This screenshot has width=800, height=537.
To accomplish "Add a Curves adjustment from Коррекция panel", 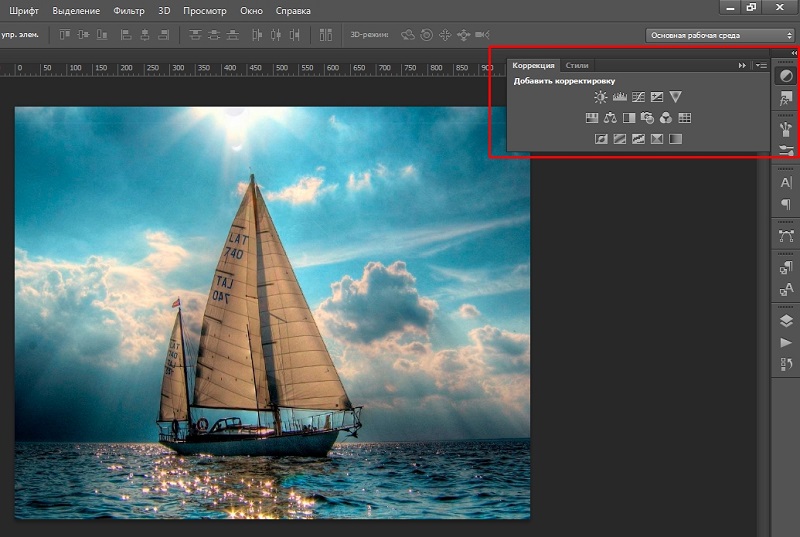I will 638,97.
